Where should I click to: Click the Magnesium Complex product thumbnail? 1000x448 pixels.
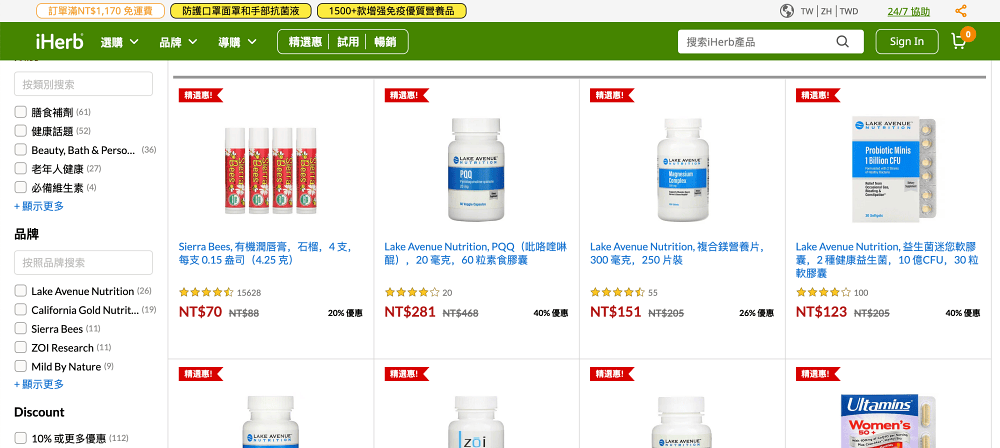[x=682, y=170]
